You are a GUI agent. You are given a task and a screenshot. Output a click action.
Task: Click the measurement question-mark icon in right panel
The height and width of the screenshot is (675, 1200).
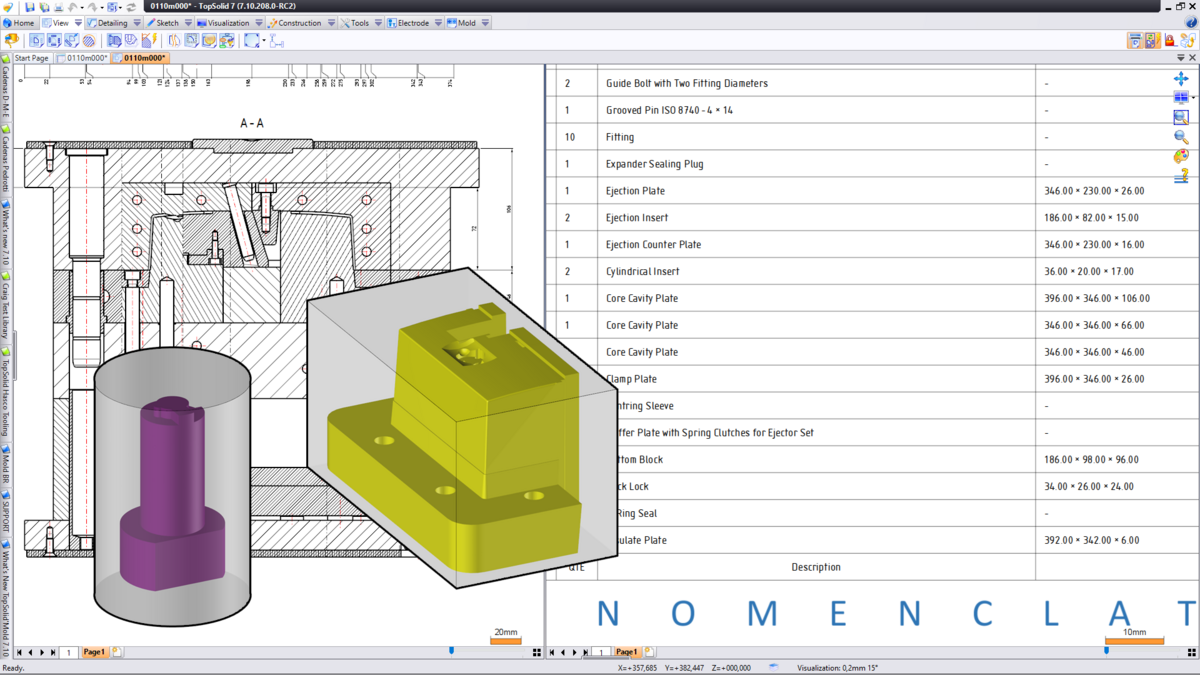[1182, 177]
